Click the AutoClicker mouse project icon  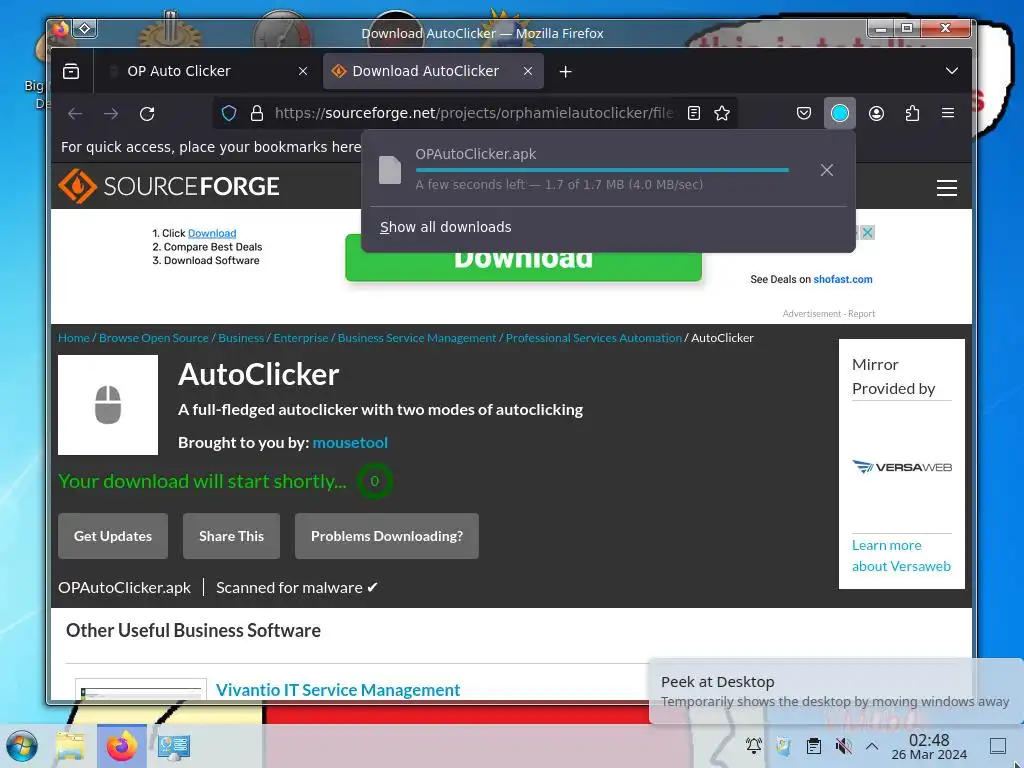click(108, 405)
